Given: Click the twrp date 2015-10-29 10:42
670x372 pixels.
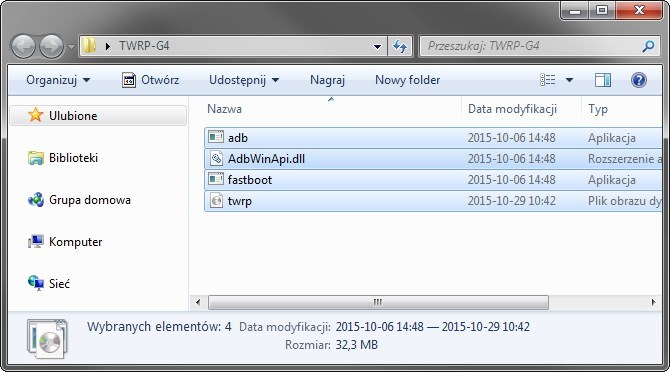Looking at the screenshot, I should click(x=511, y=201).
